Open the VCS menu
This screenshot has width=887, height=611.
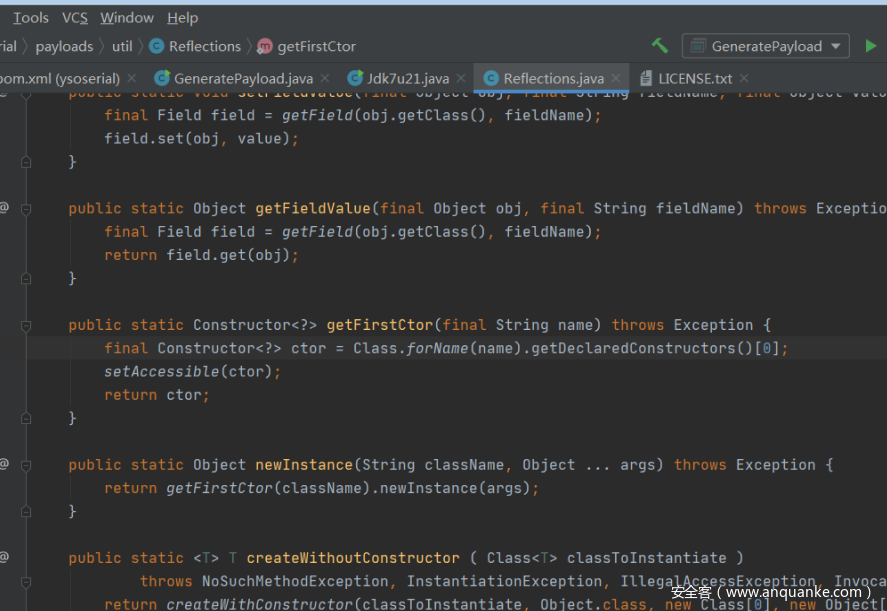pyautogui.click(x=75, y=18)
